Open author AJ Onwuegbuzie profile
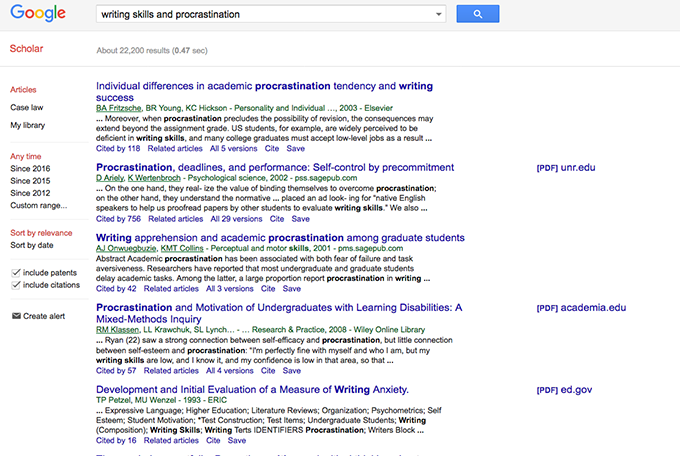 126,248
